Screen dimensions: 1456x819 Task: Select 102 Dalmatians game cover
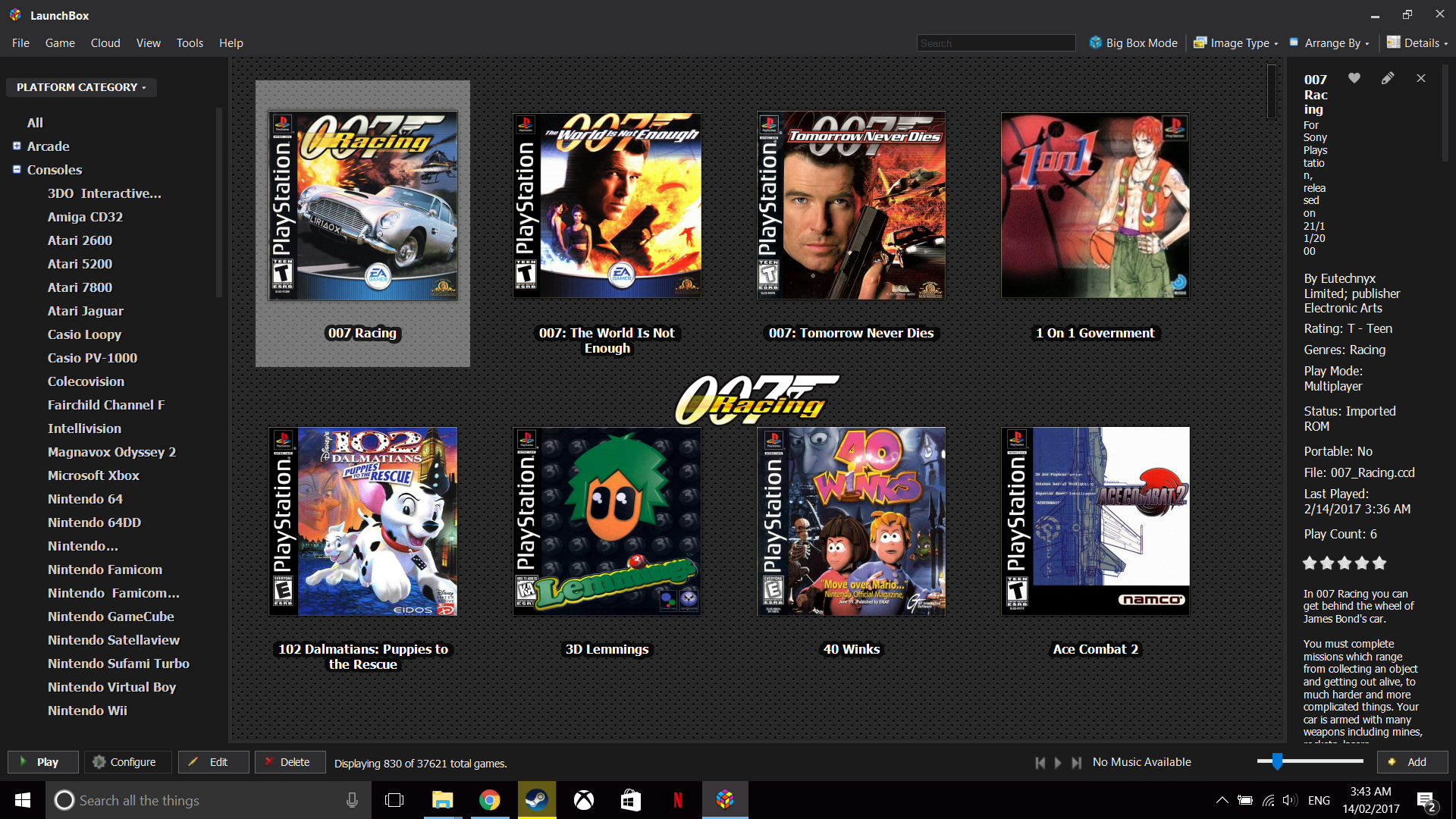tap(363, 521)
